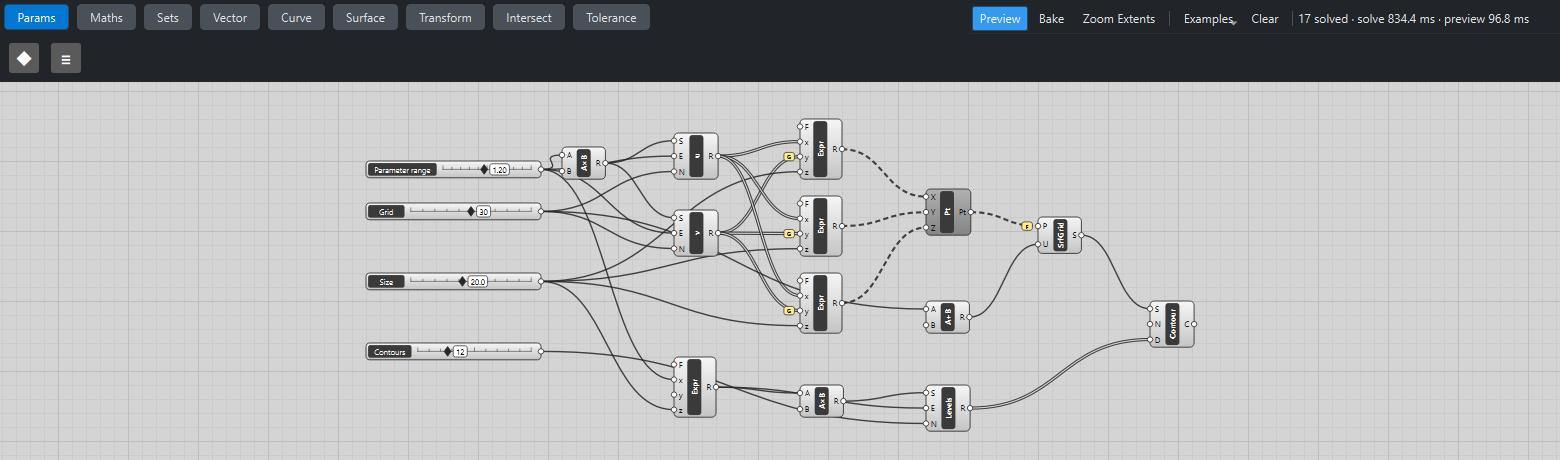Select the A×B multiplication component fed by Parameter range

click(x=584, y=163)
